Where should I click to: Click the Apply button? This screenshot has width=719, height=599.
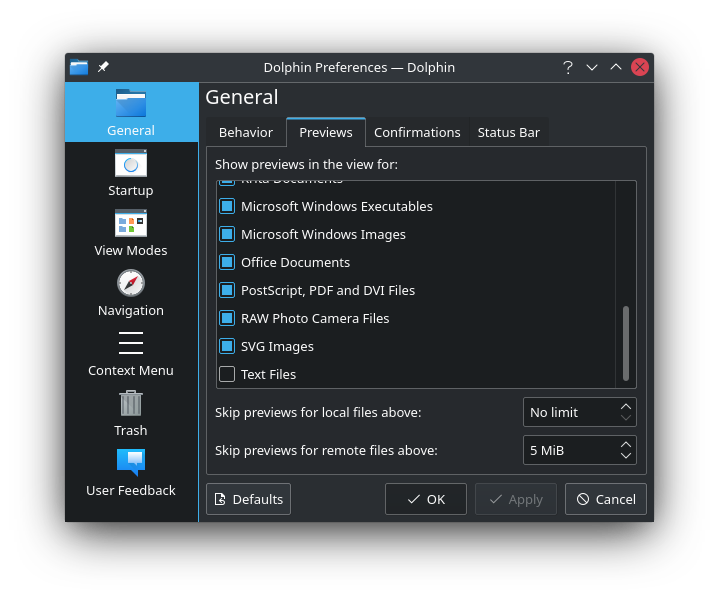tap(516, 499)
